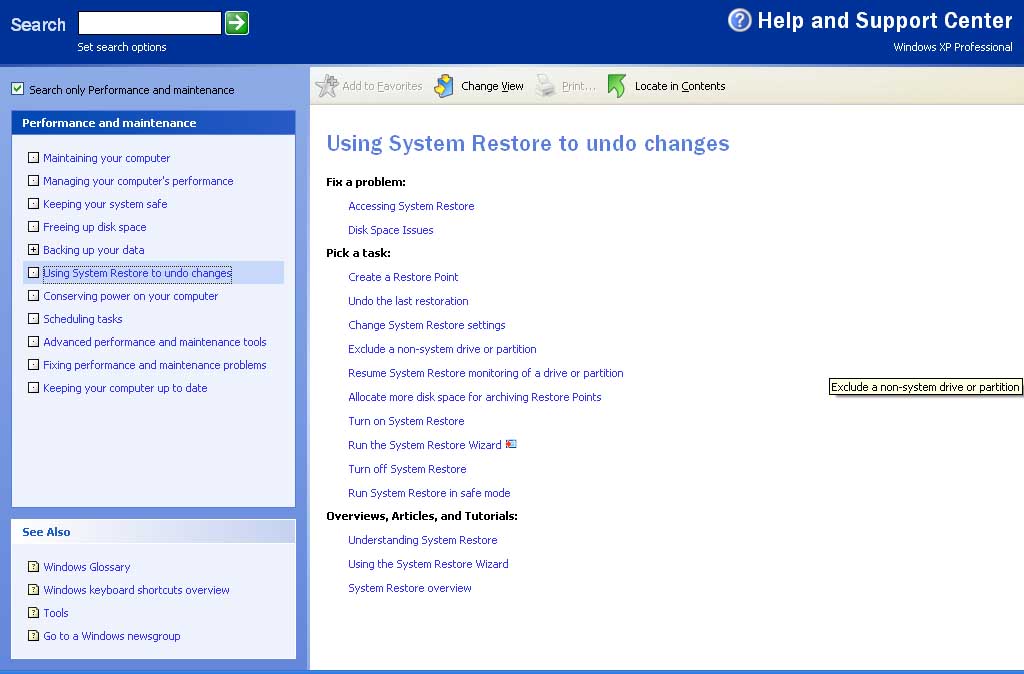Expand the Backing up your data node
This screenshot has width=1024, height=674.
click(x=33, y=249)
